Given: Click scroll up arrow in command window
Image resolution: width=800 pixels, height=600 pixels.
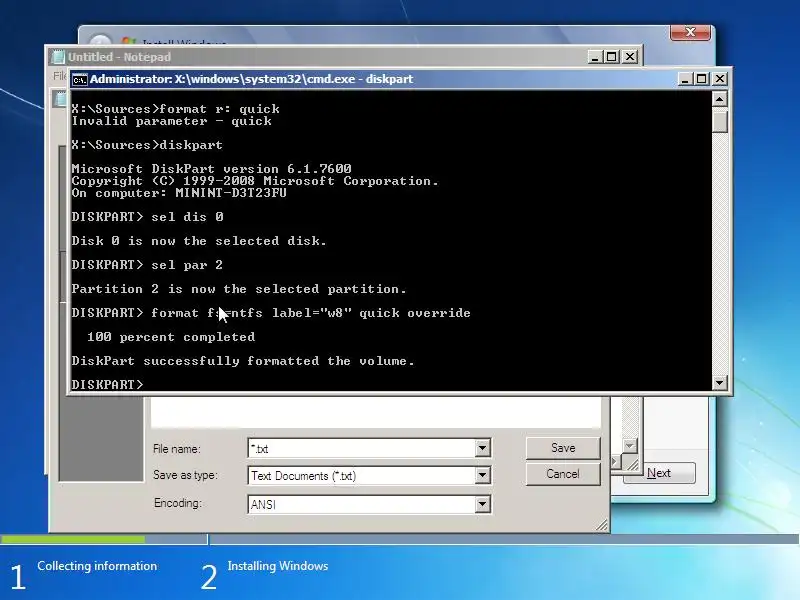Looking at the screenshot, I should (719, 98).
